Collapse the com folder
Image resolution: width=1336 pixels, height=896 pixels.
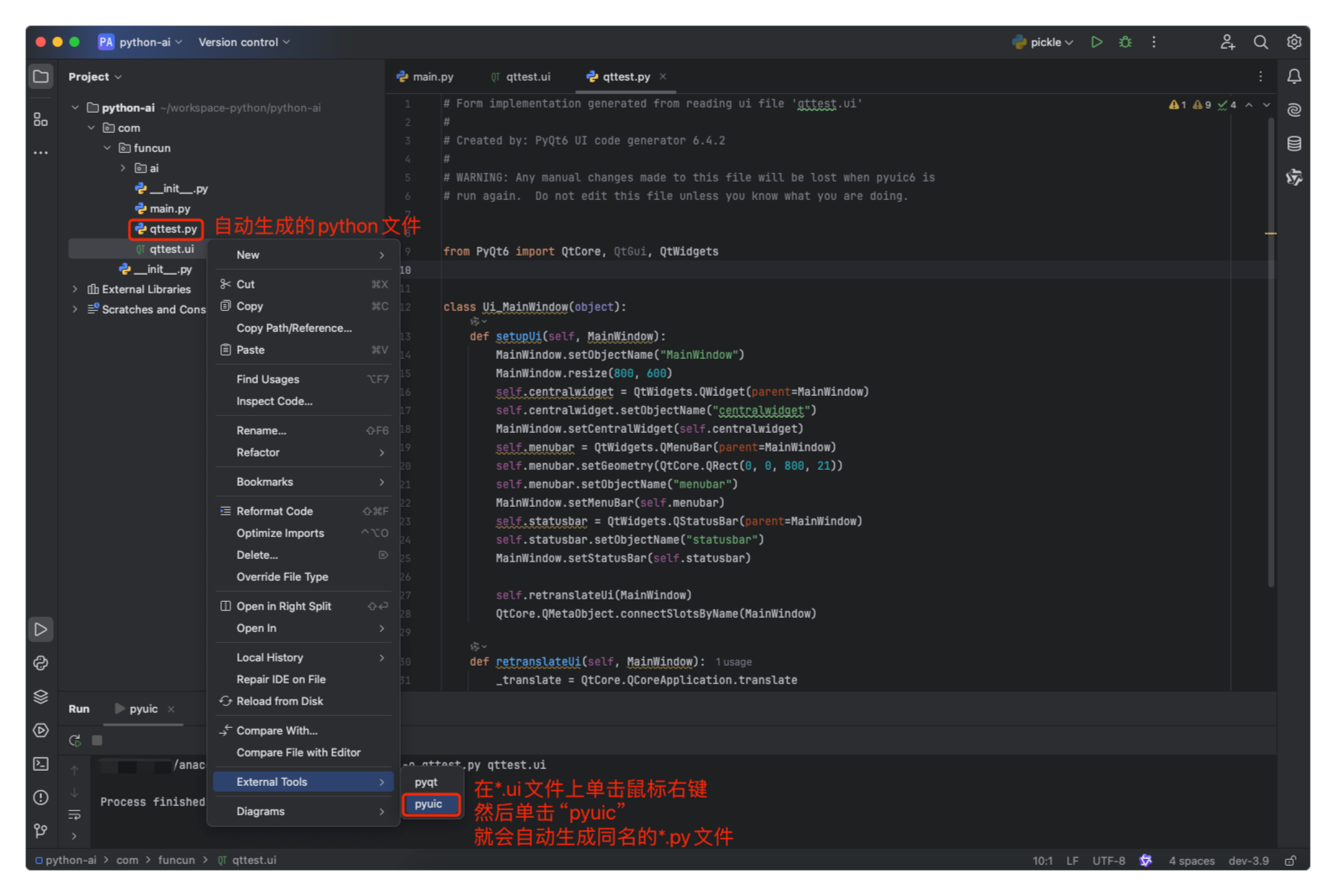coord(91,128)
